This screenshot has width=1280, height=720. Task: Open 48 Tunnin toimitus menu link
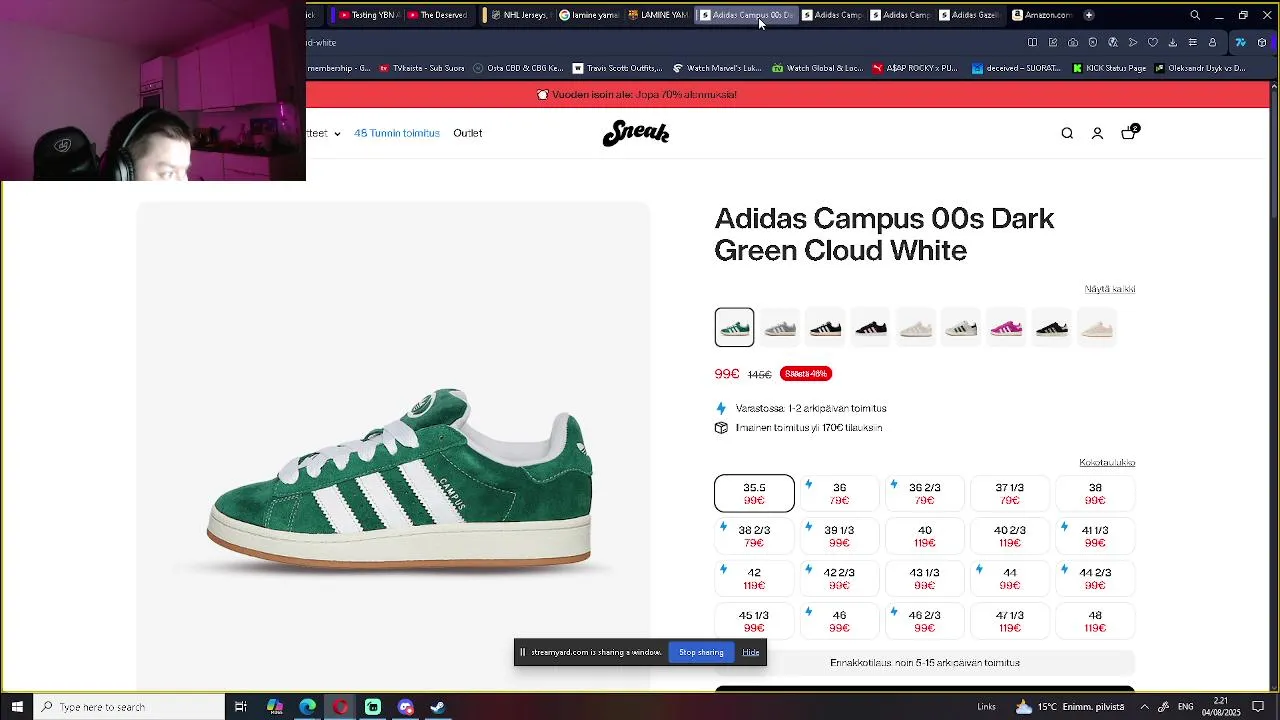(396, 133)
